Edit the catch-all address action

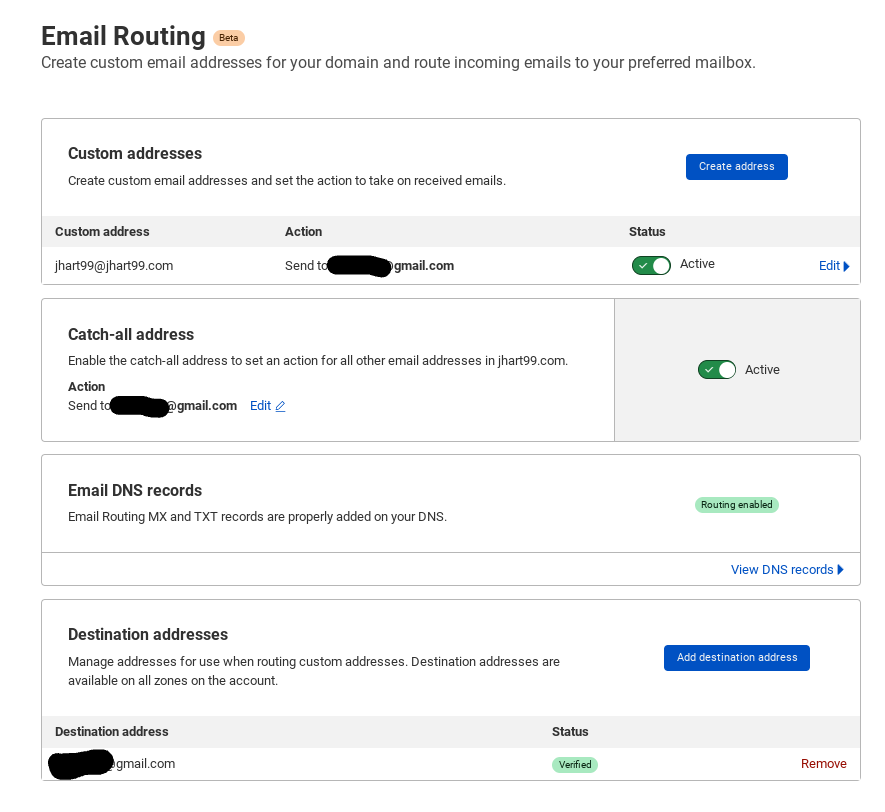click(261, 406)
